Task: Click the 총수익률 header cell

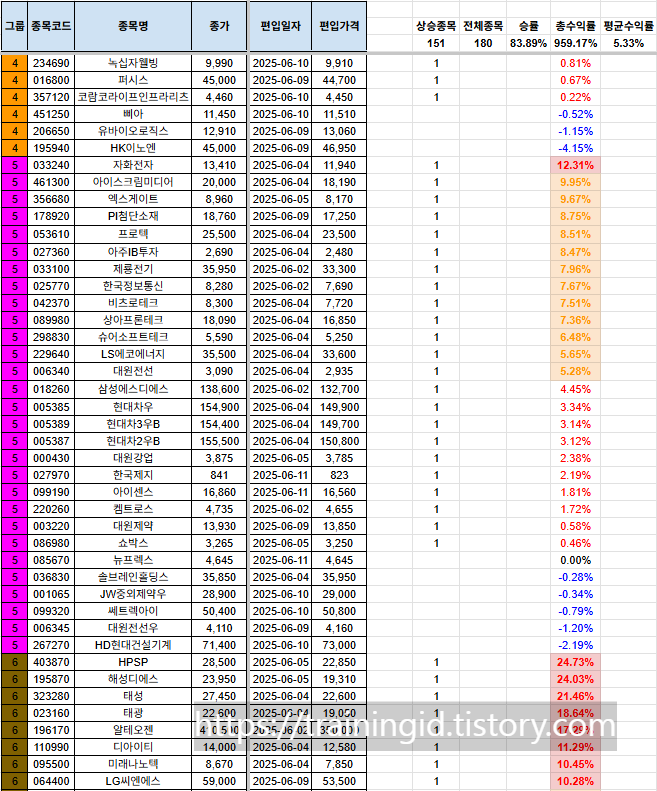Action: tap(575, 26)
